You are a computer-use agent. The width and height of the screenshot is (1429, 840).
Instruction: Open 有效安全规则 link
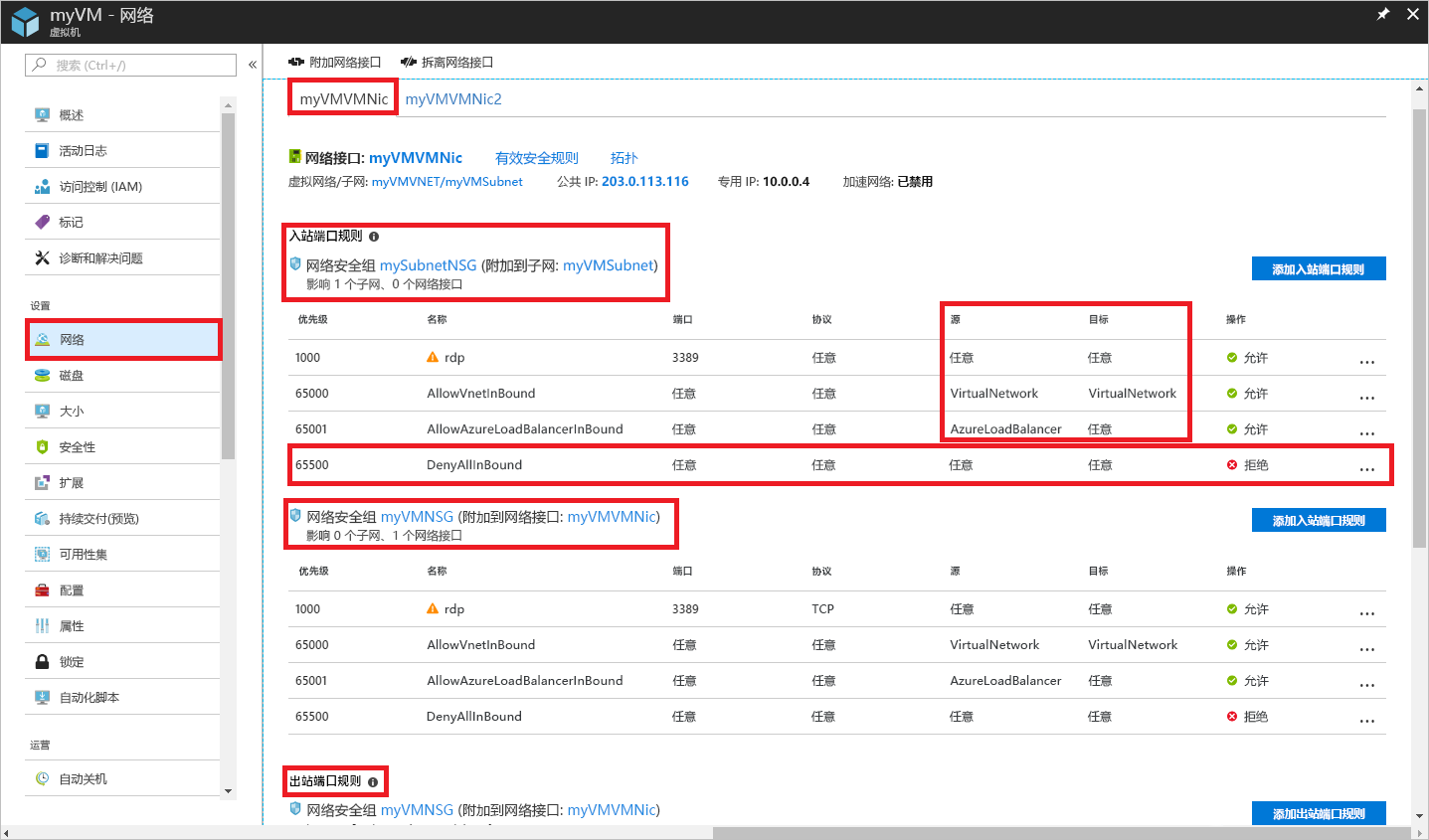point(537,158)
